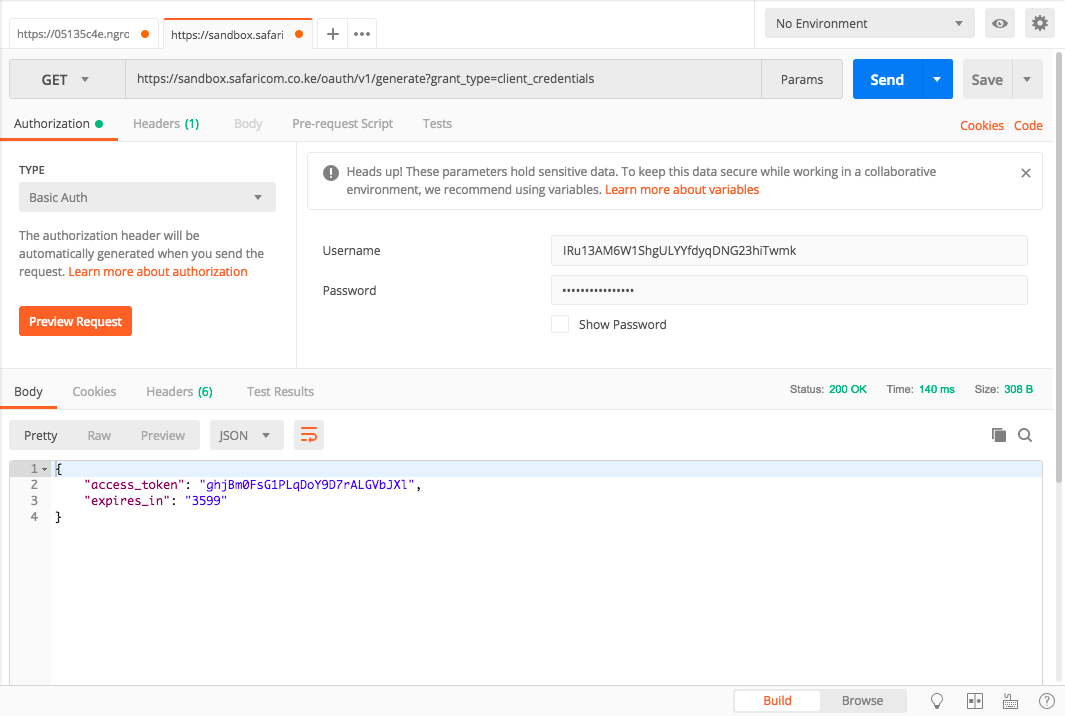This screenshot has width=1065, height=716.
Task: Enable the Show Password checkbox
Action: pos(560,324)
